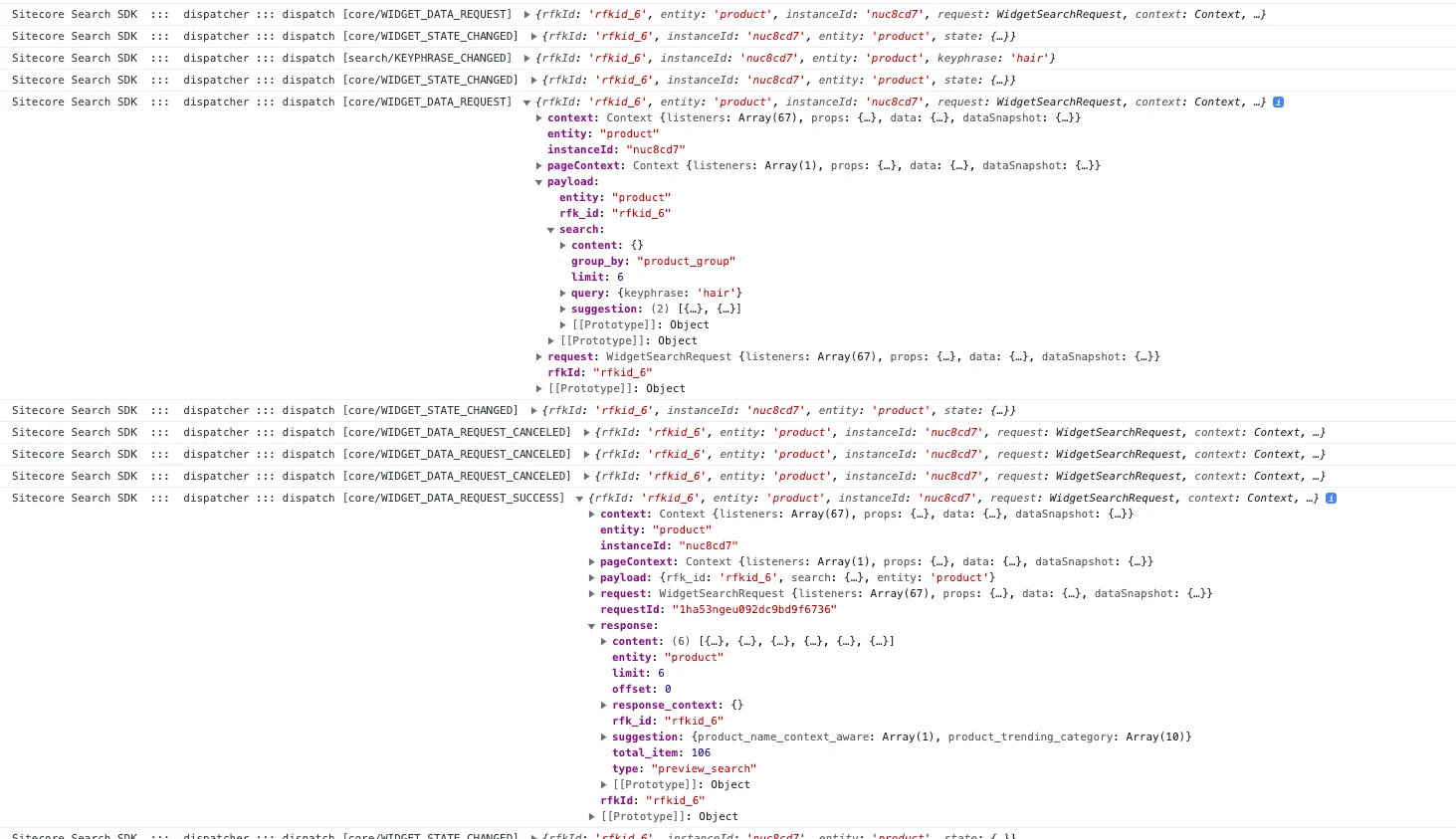Click info icon on expanded WIDGET_DATA_REQUEST log

click(x=1278, y=103)
